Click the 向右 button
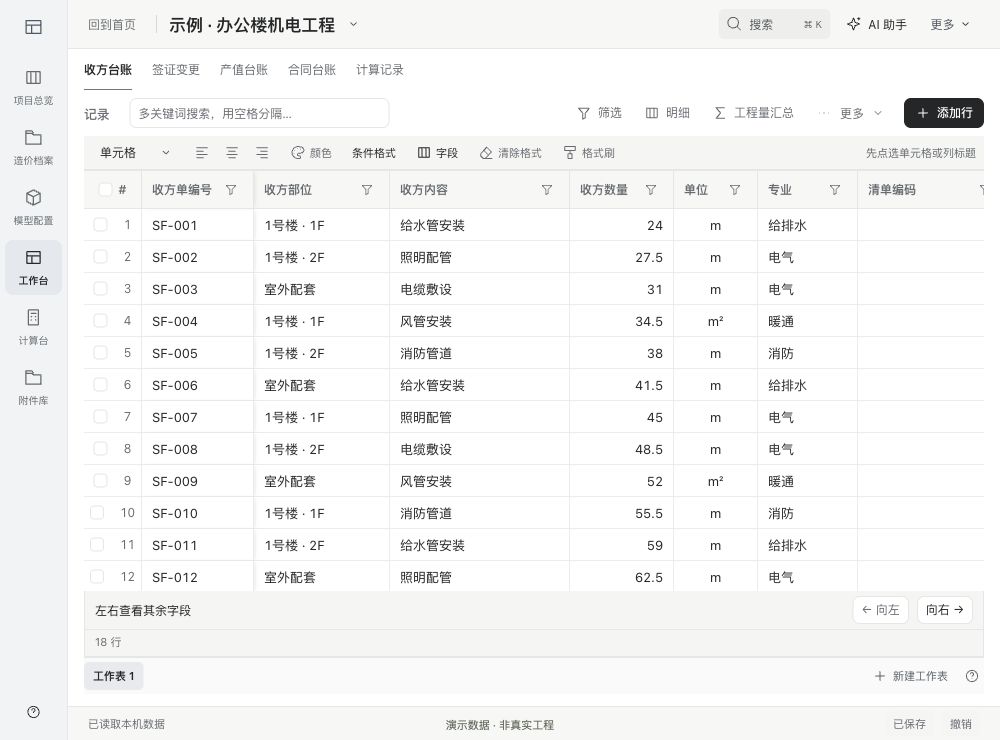The image size is (1000, 740). coord(945,610)
